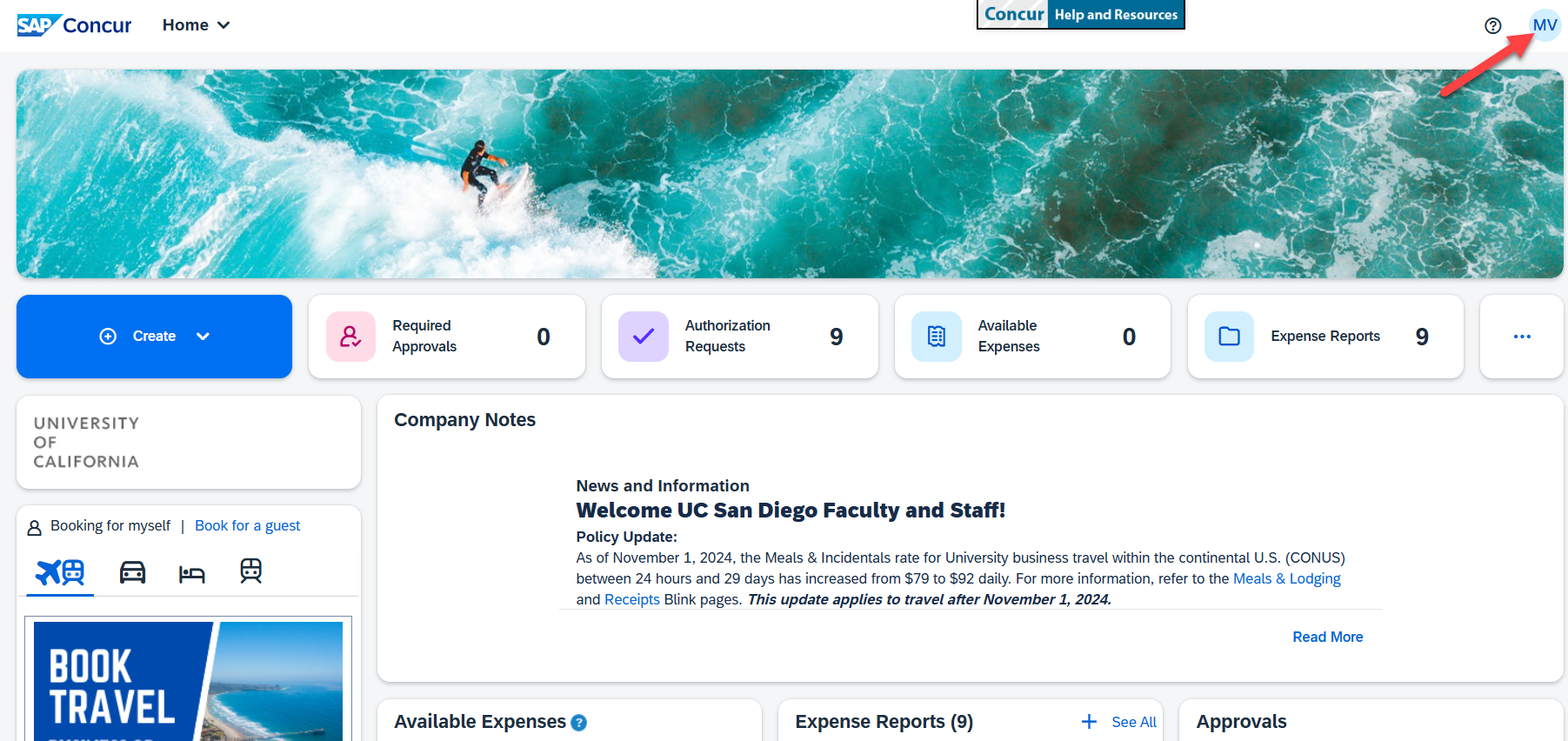Click the Book Travel promotional image
The height and width of the screenshot is (741, 1568).
pos(188,681)
